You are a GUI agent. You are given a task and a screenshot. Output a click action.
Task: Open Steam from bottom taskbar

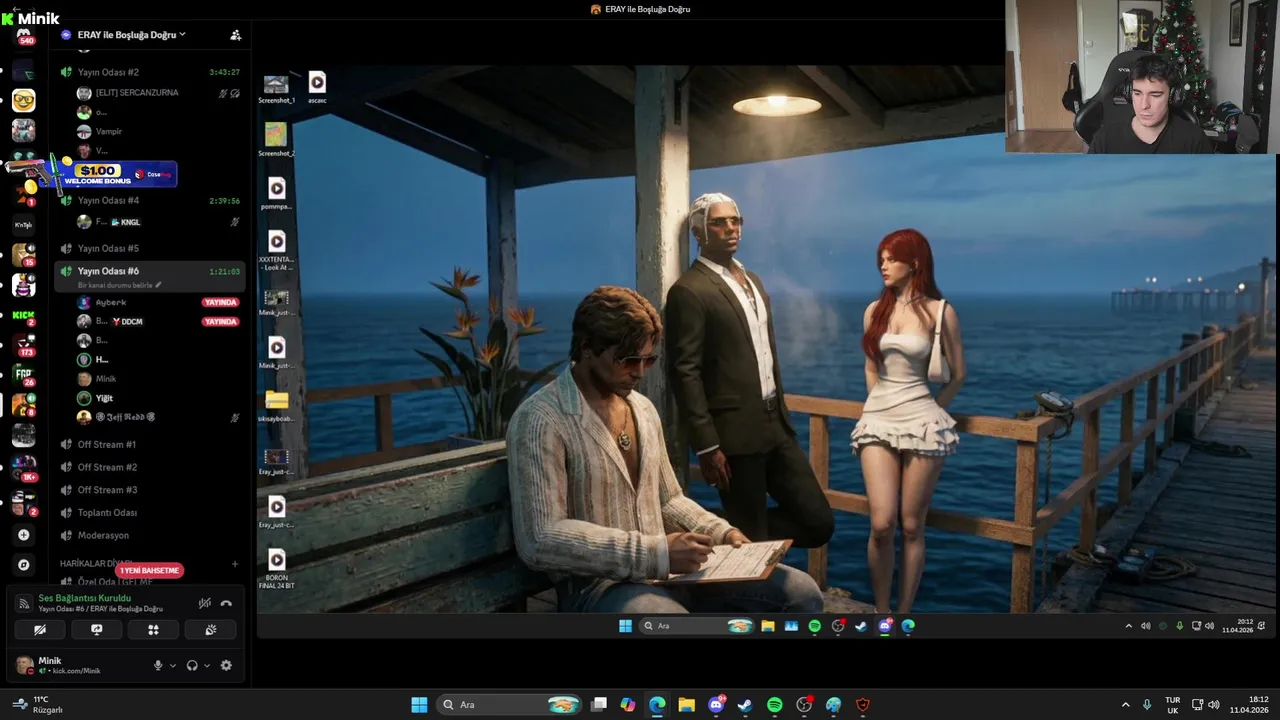[745, 705]
